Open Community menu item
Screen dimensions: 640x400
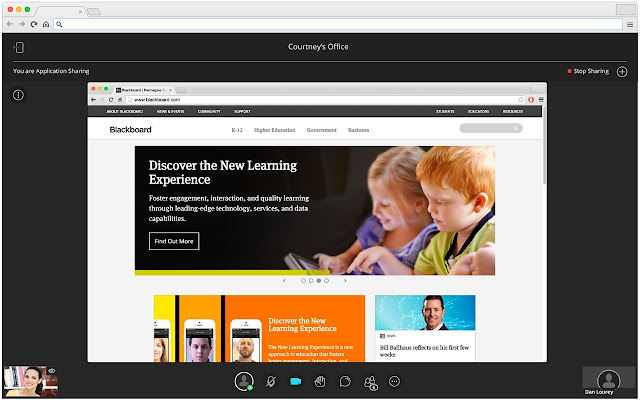(x=209, y=111)
